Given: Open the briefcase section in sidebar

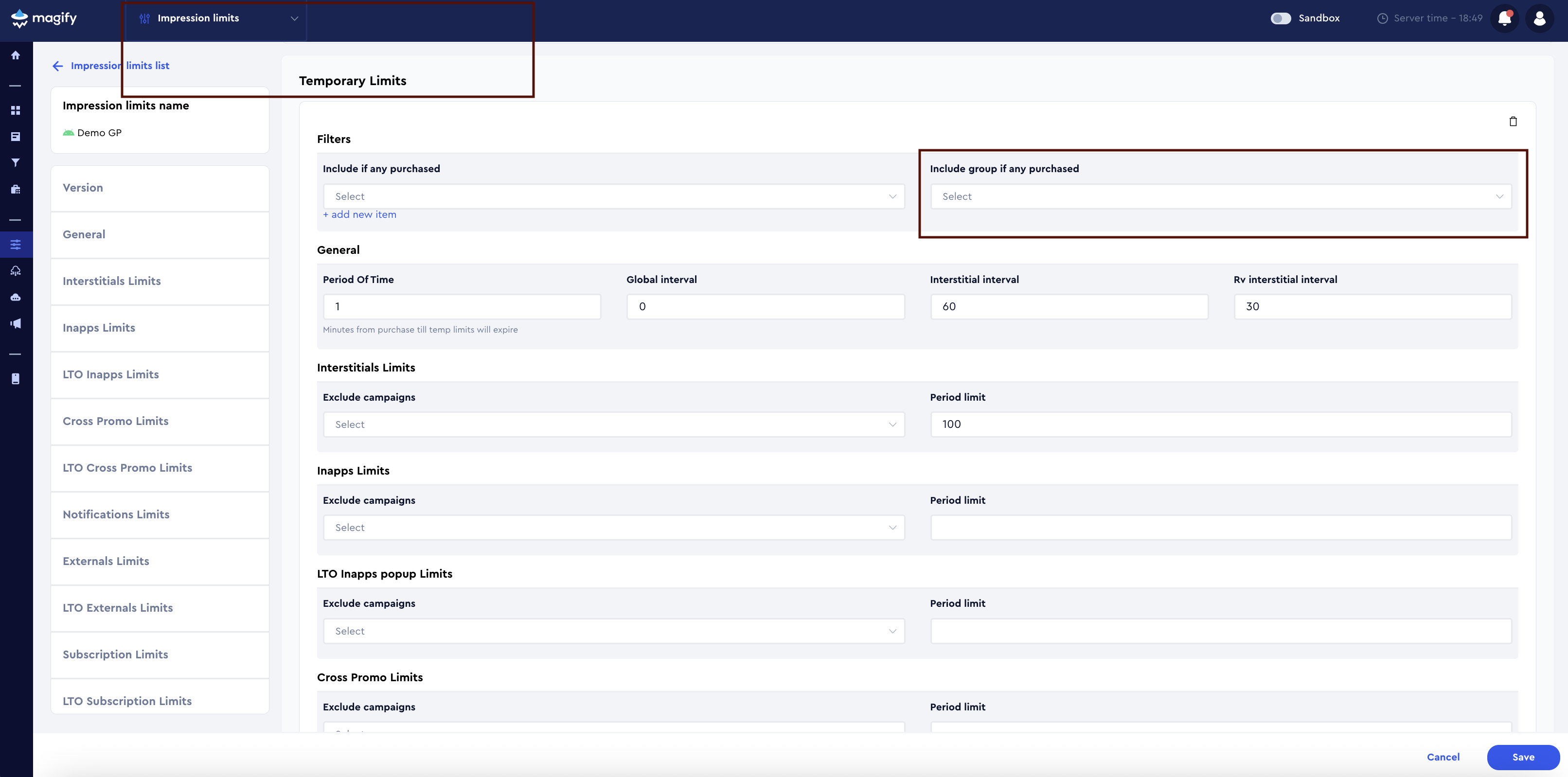Looking at the screenshot, I should 15,189.
